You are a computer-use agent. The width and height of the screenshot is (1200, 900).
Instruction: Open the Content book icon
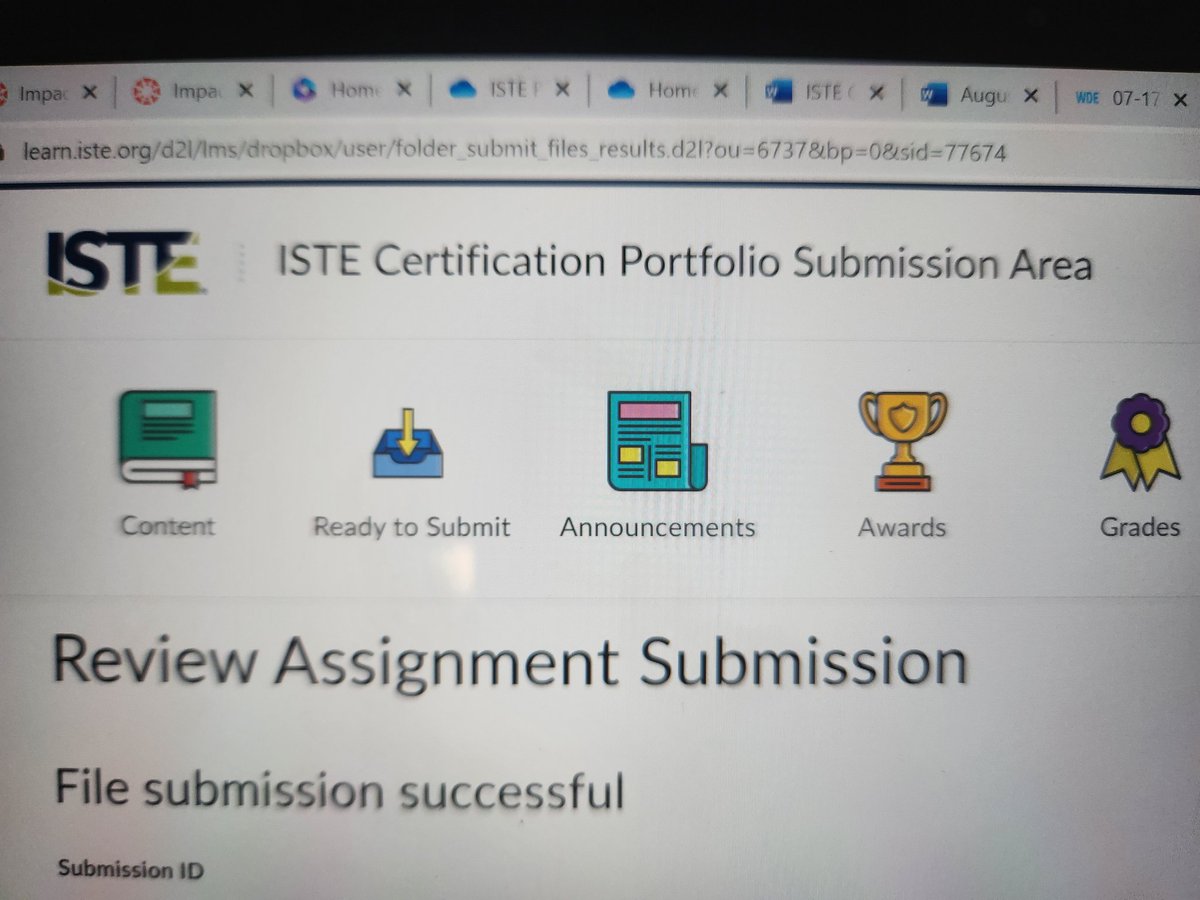click(167, 441)
